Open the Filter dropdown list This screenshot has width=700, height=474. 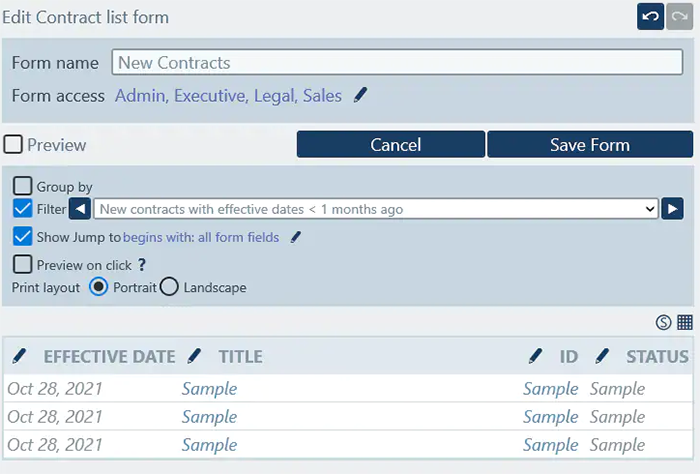376,209
